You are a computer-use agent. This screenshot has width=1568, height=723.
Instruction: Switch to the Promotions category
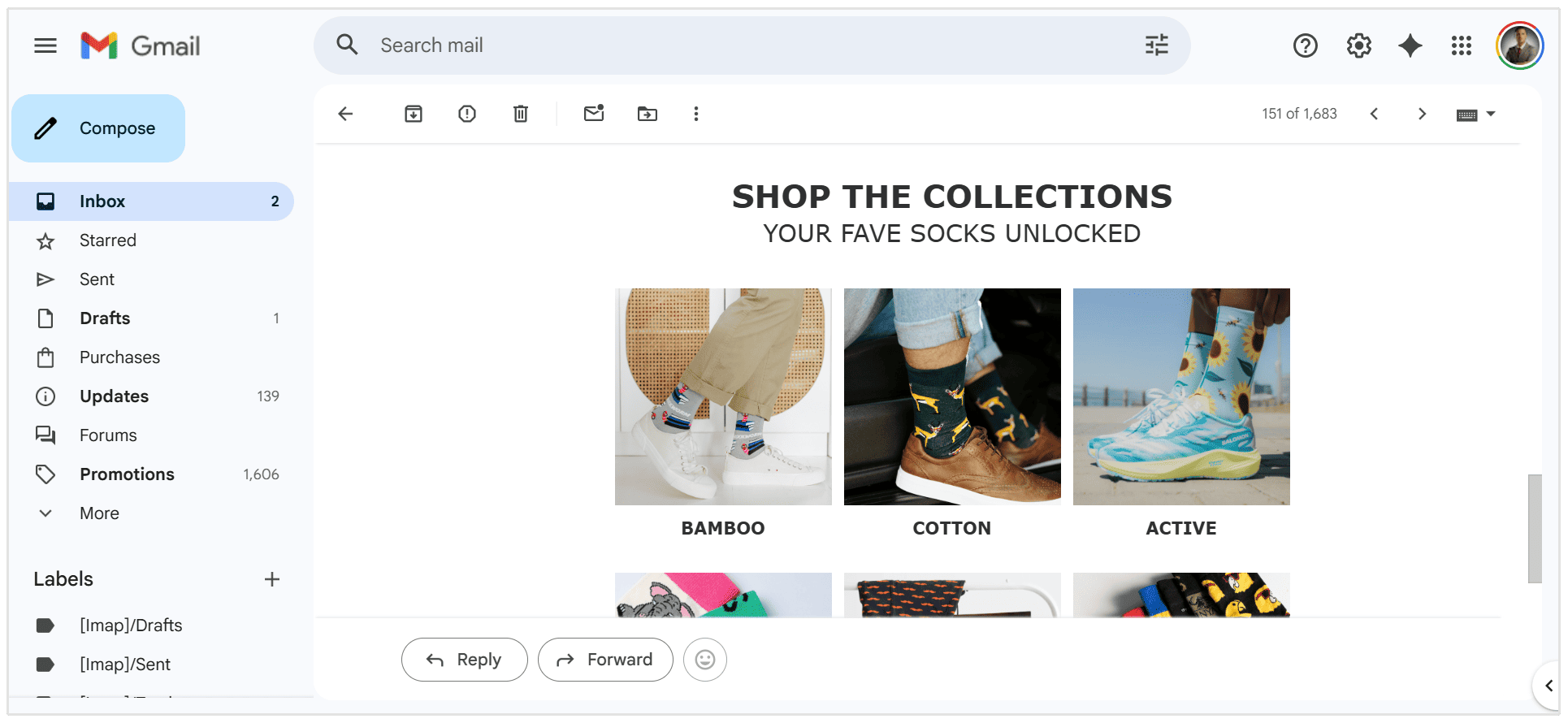127,474
